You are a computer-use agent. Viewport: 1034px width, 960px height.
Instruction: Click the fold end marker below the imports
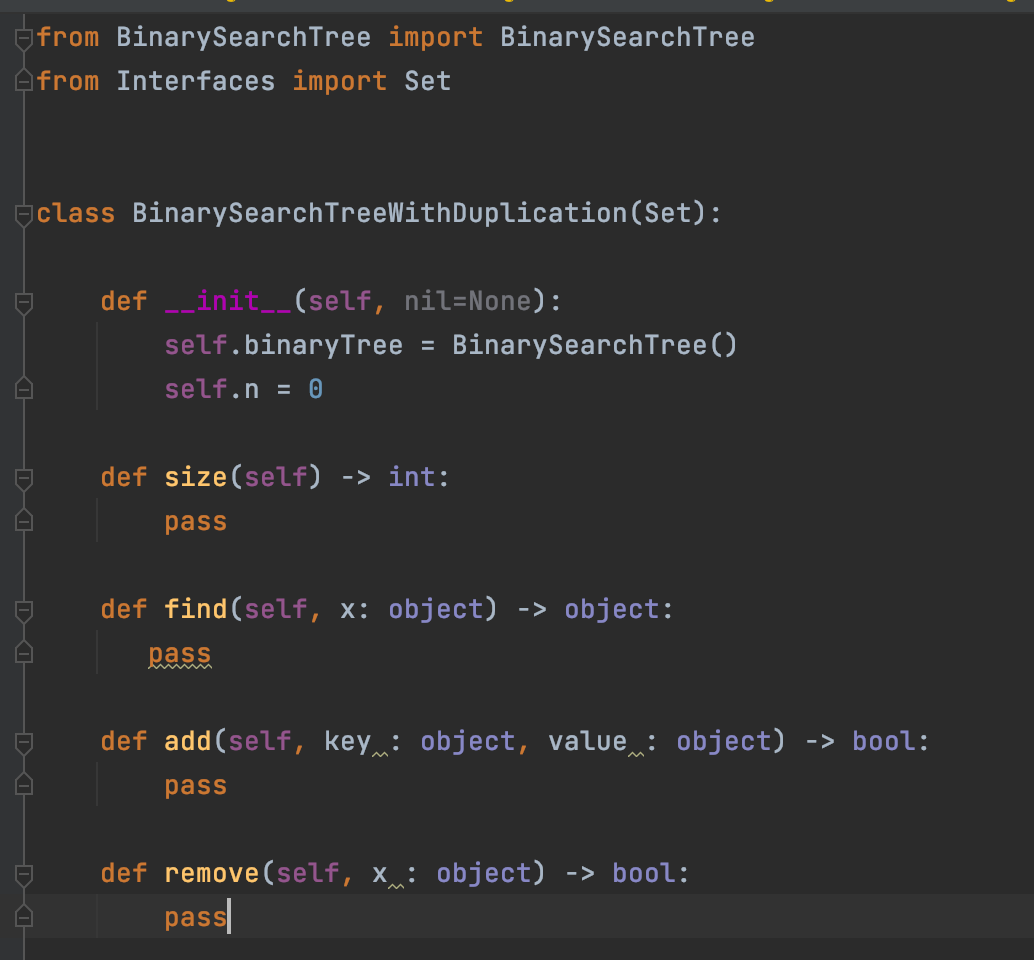pos(22,81)
